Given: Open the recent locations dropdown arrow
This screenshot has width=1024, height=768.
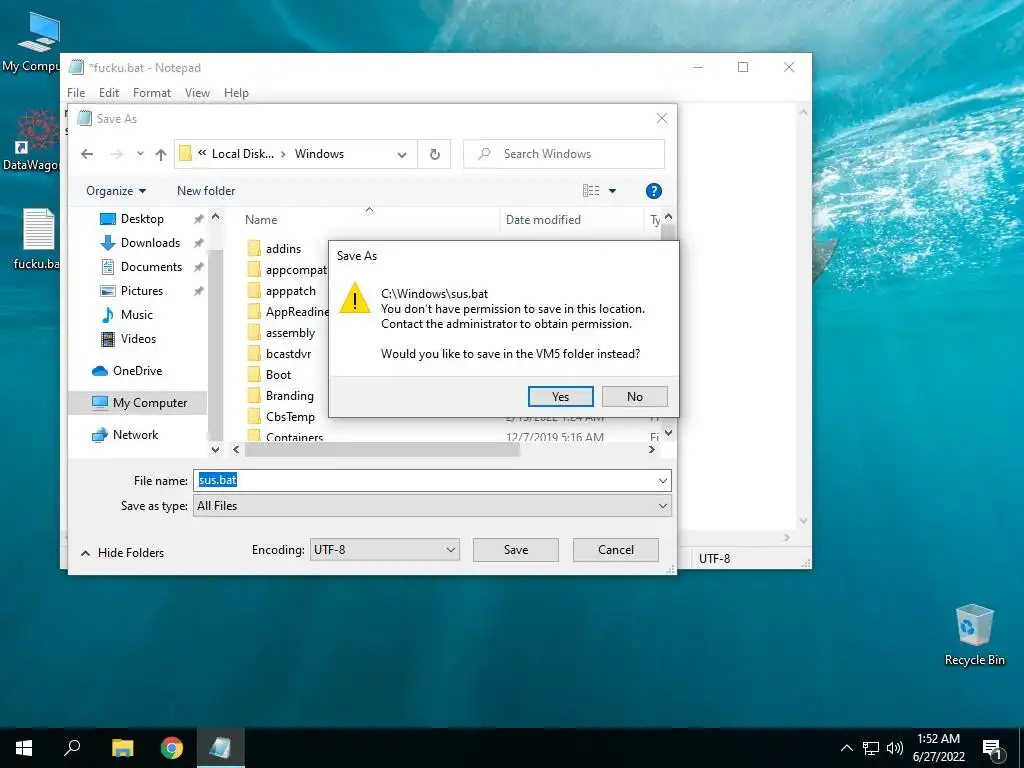Looking at the screenshot, I should pos(140,154).
